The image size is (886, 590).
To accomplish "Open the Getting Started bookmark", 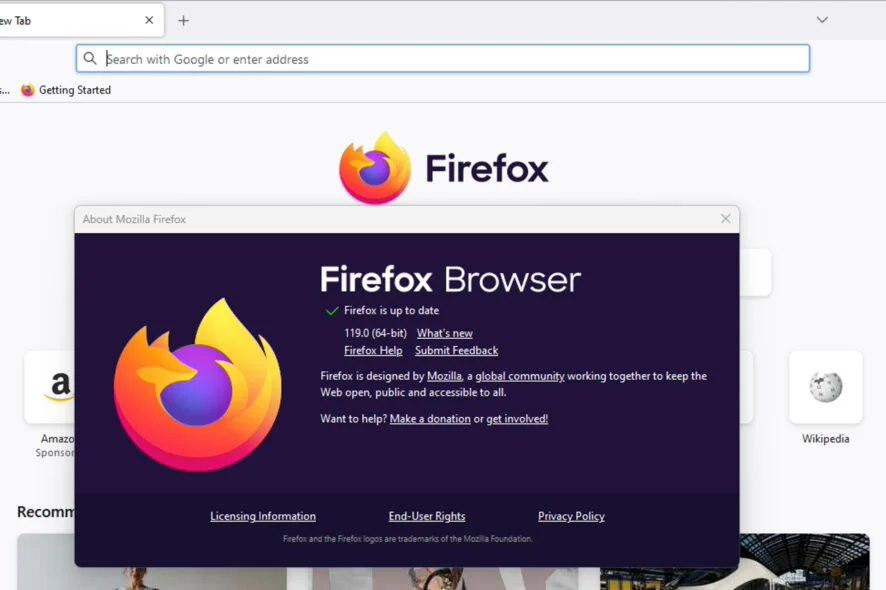I will [66, 90].
